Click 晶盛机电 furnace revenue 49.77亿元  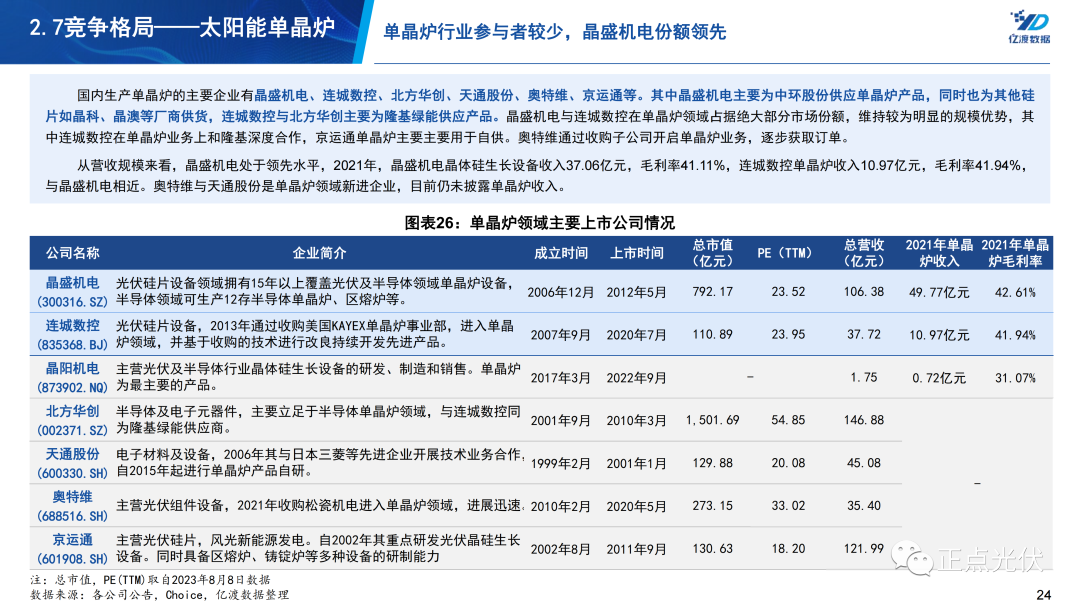pos(939,293)
